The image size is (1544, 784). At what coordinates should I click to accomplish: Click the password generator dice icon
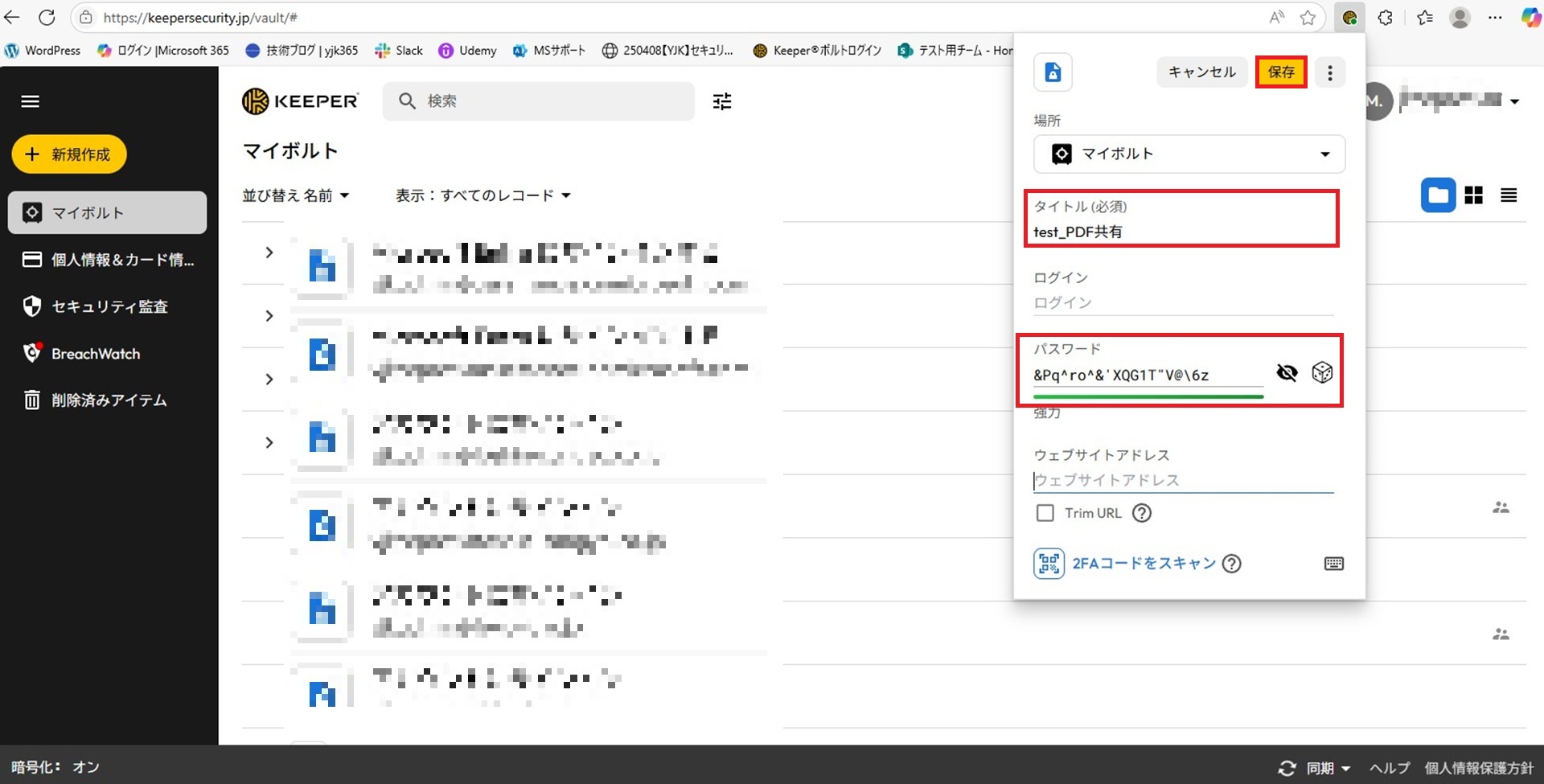coord(1322,372)
